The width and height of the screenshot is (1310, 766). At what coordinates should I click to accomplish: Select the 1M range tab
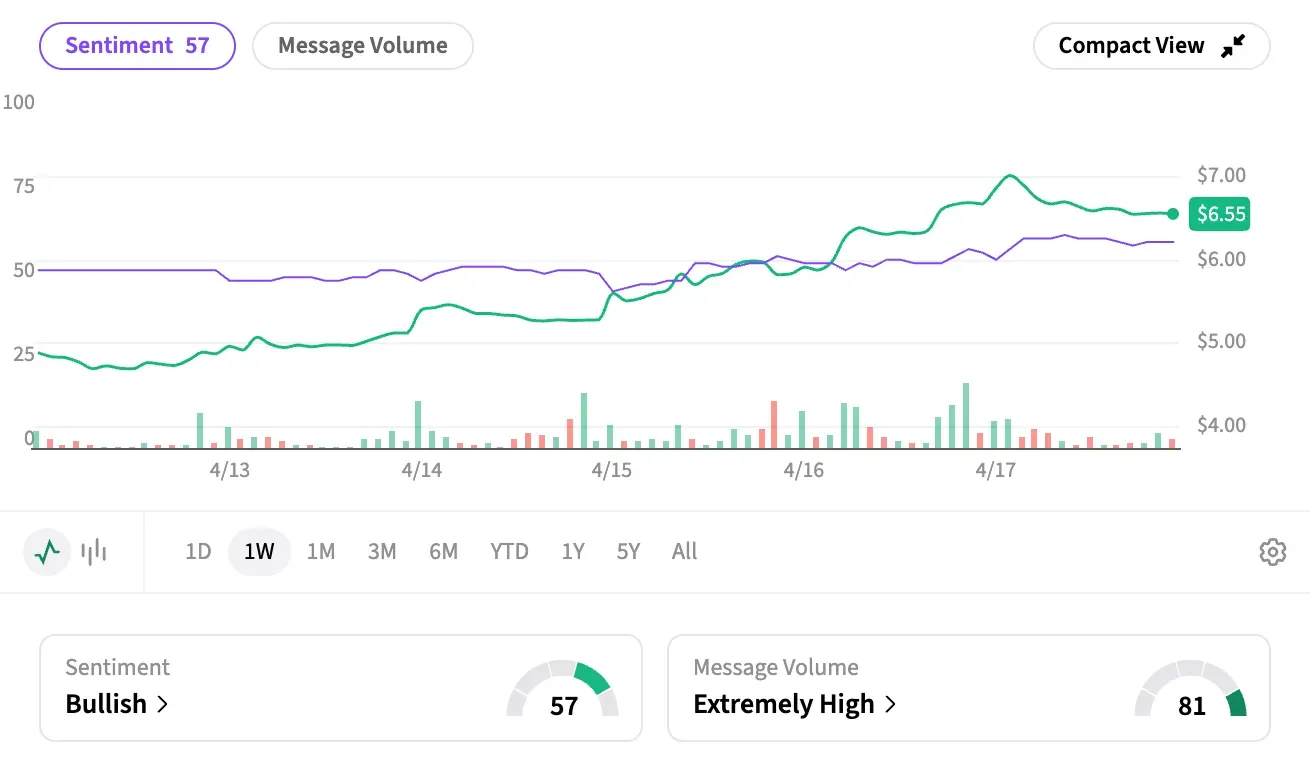[x=320, y=552]
